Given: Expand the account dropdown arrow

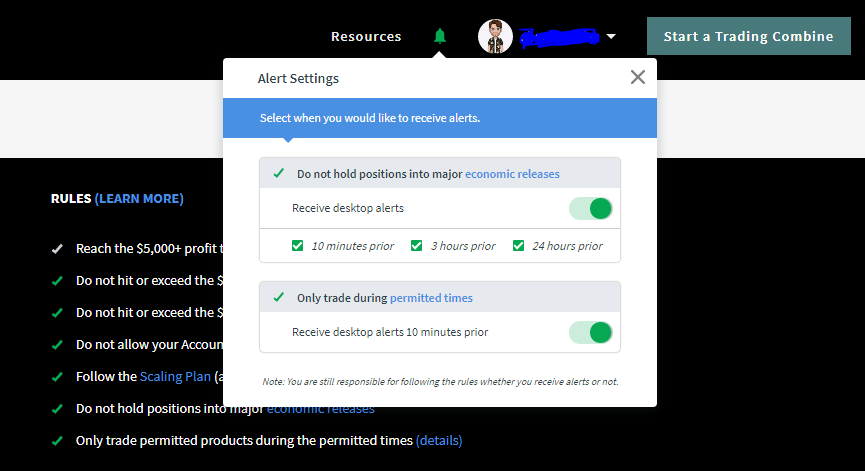Looking at the screenshot, I should 611,36.
